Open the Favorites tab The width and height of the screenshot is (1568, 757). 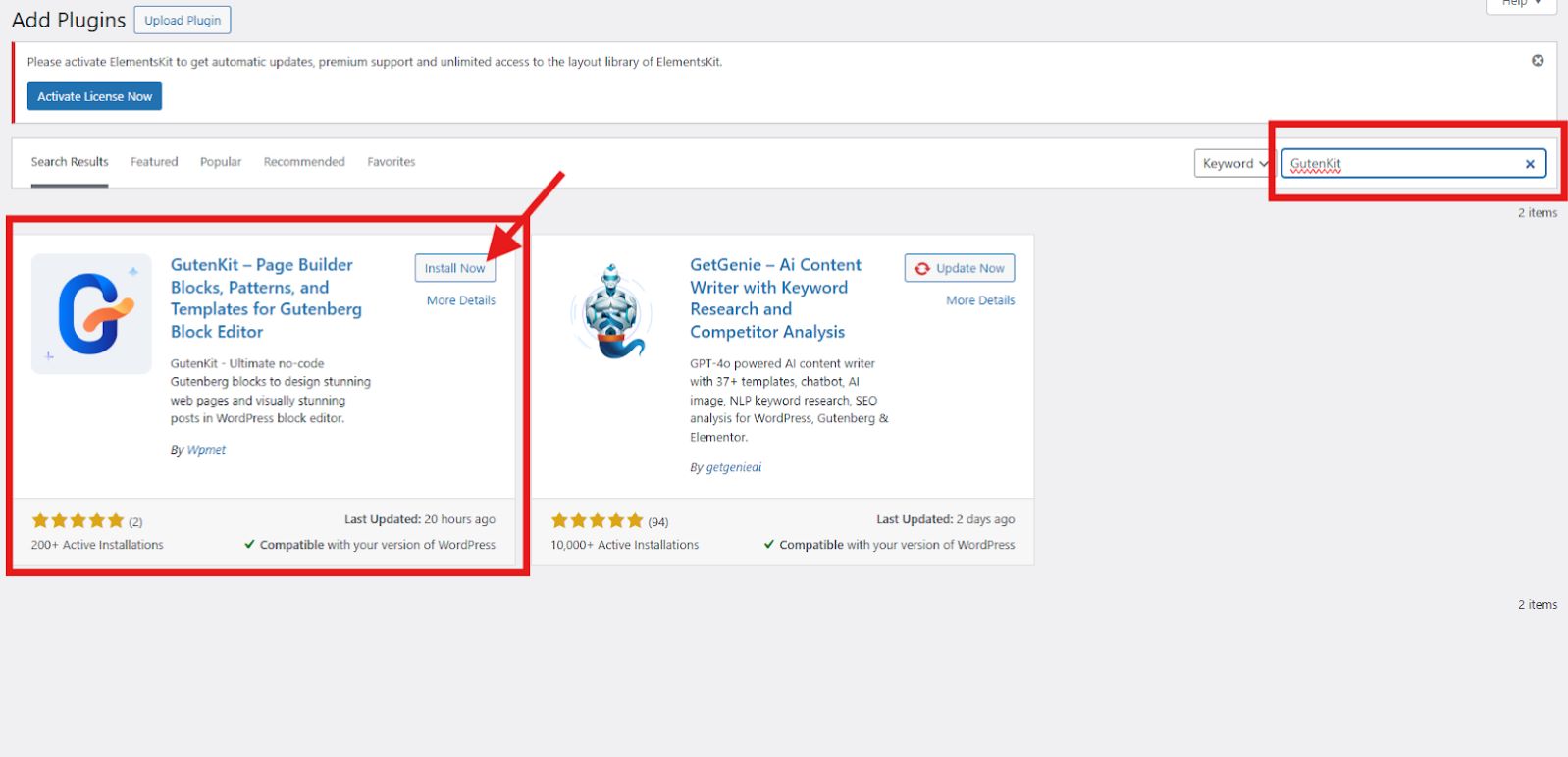point(392,162)
